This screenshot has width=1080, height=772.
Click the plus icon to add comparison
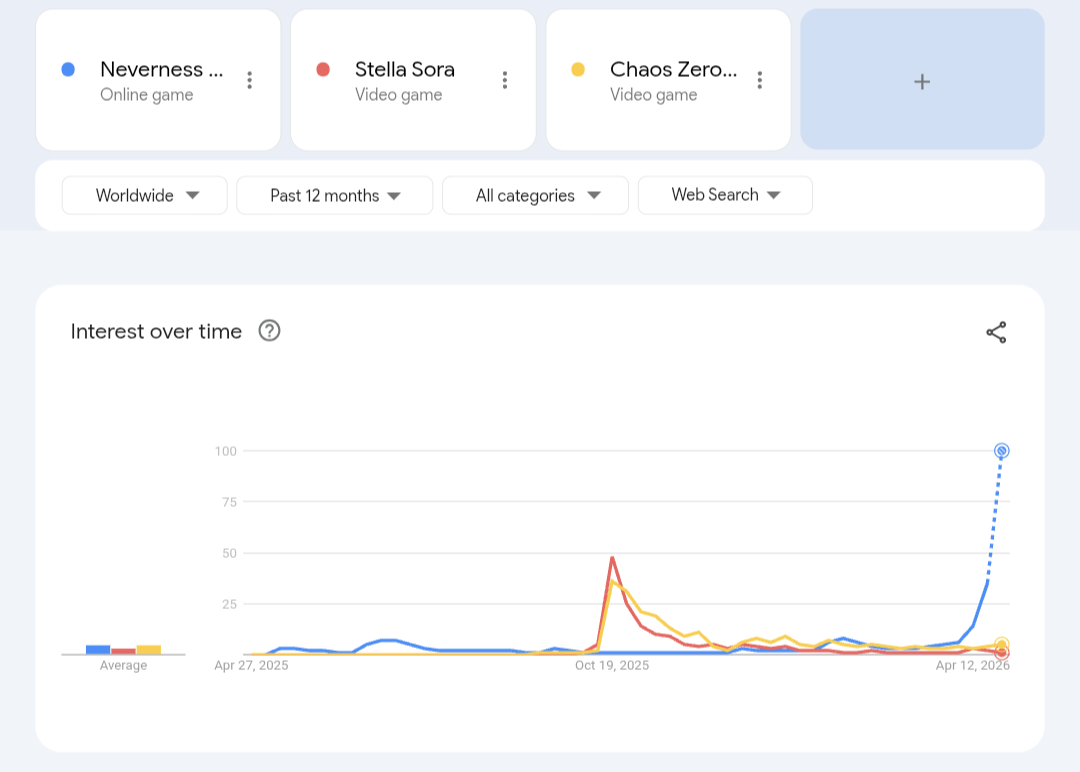pos(922,81)
